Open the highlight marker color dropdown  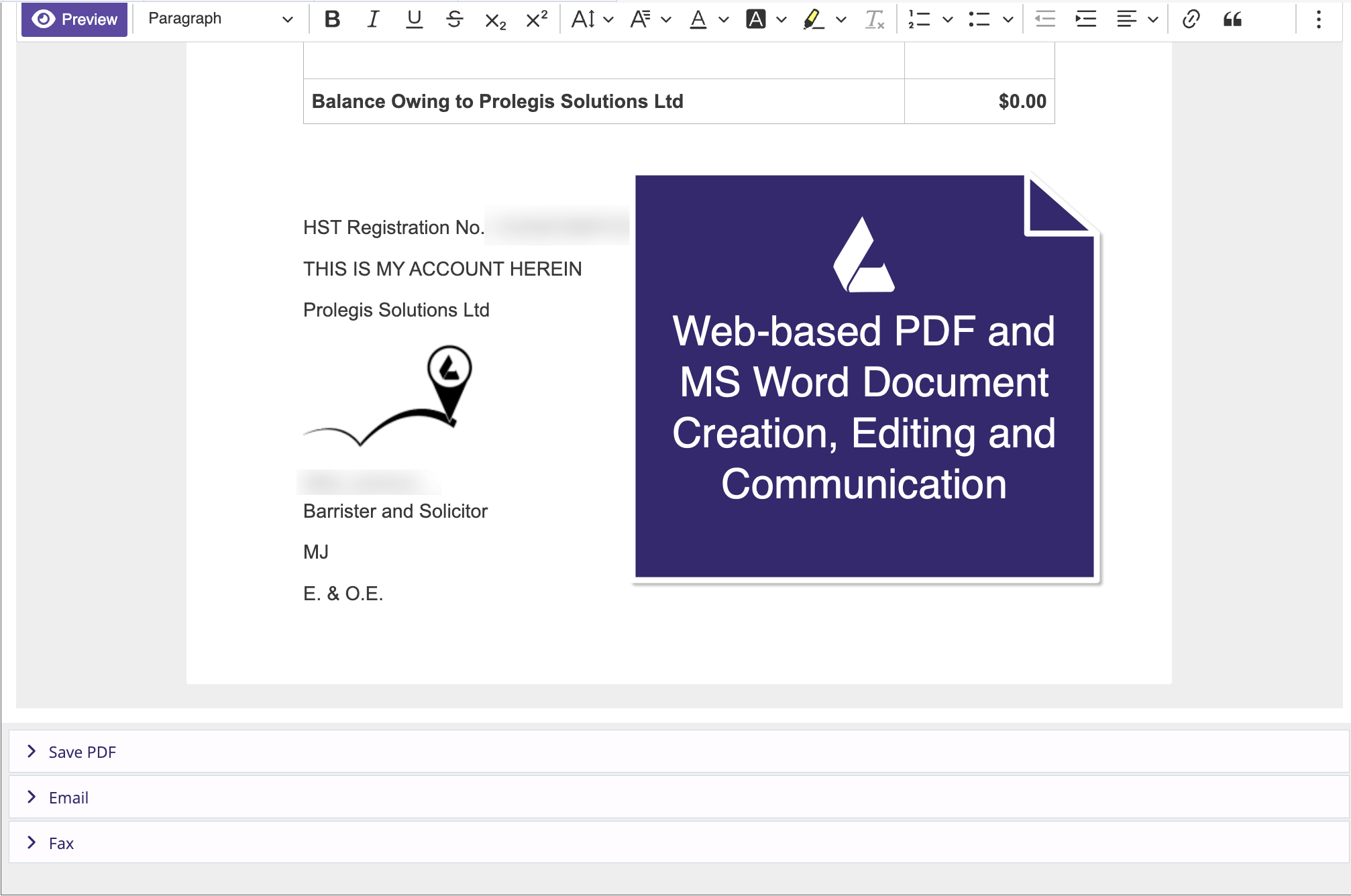tap(841, 19)
